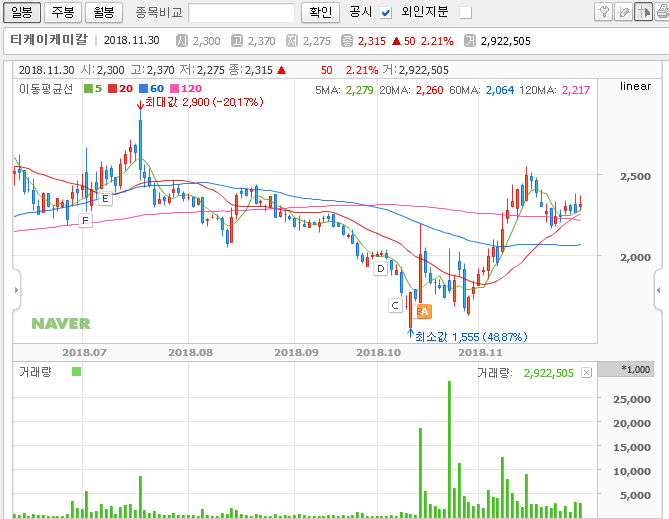This screenshot has width=669, height=519.
Task: Click the 저가 icon beside 2,275
Action: coord(292,41)
